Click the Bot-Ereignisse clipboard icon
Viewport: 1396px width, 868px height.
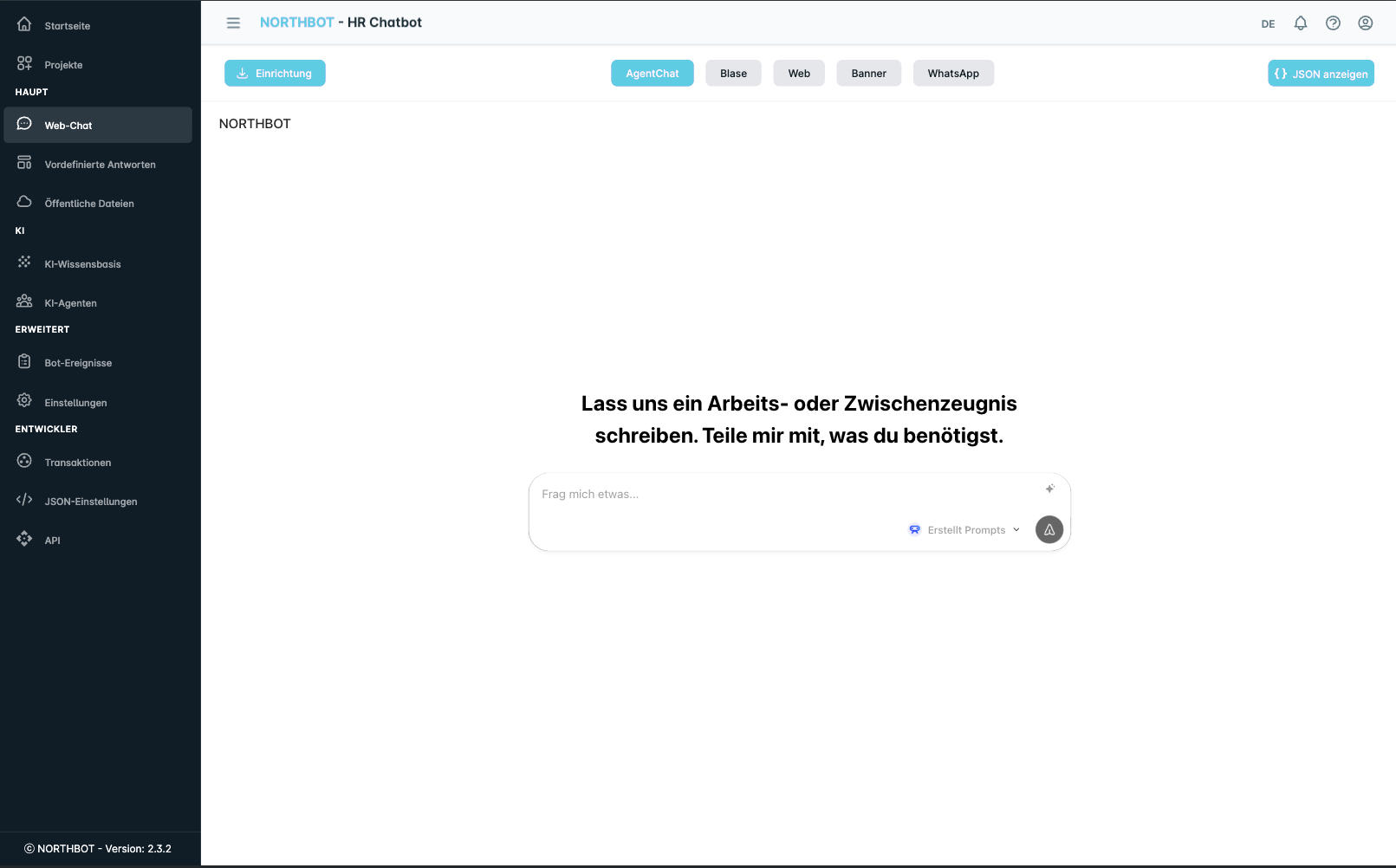[x=24, y=361]
